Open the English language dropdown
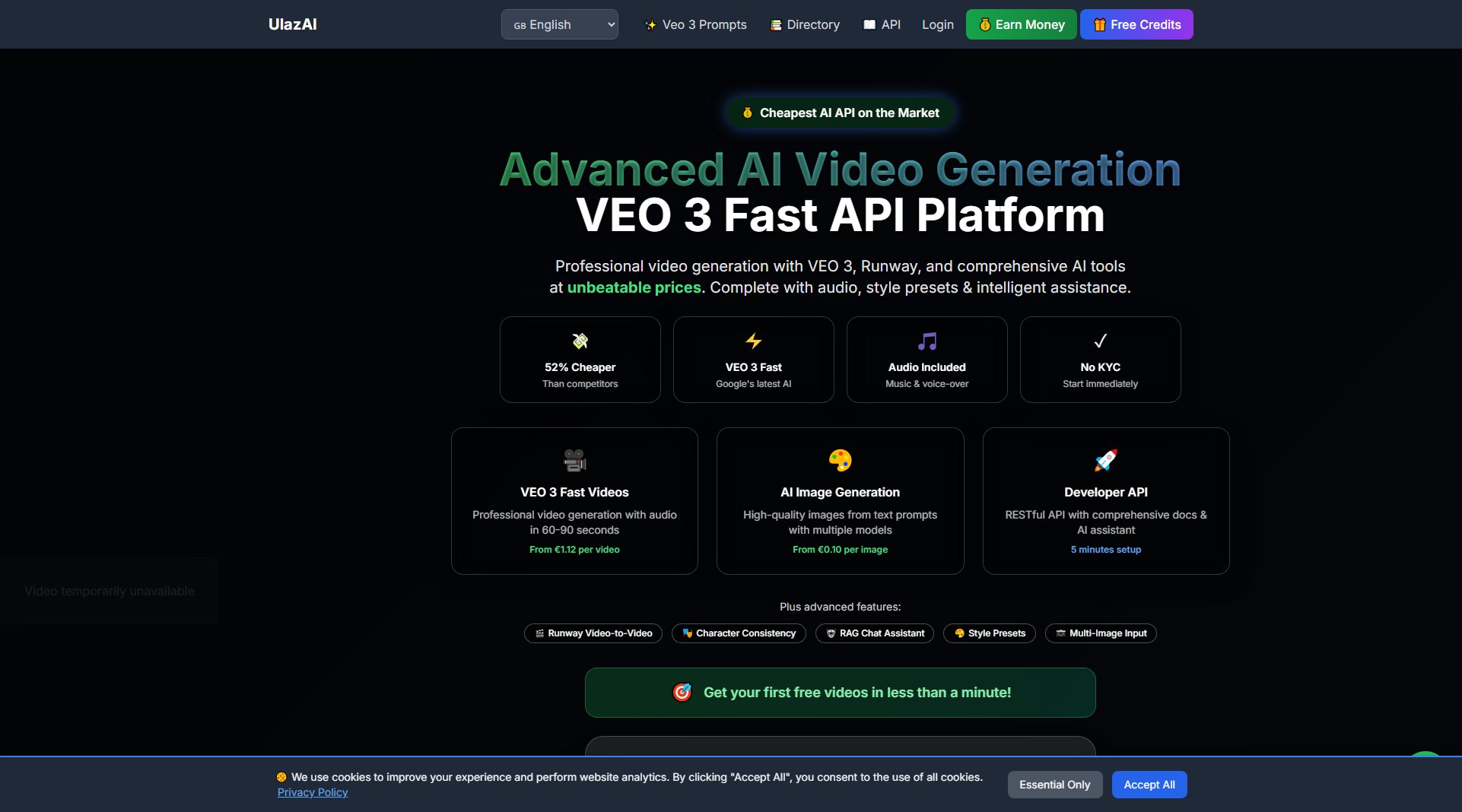Viewport: 1462px width, 812px height. (x=559, y=24)
